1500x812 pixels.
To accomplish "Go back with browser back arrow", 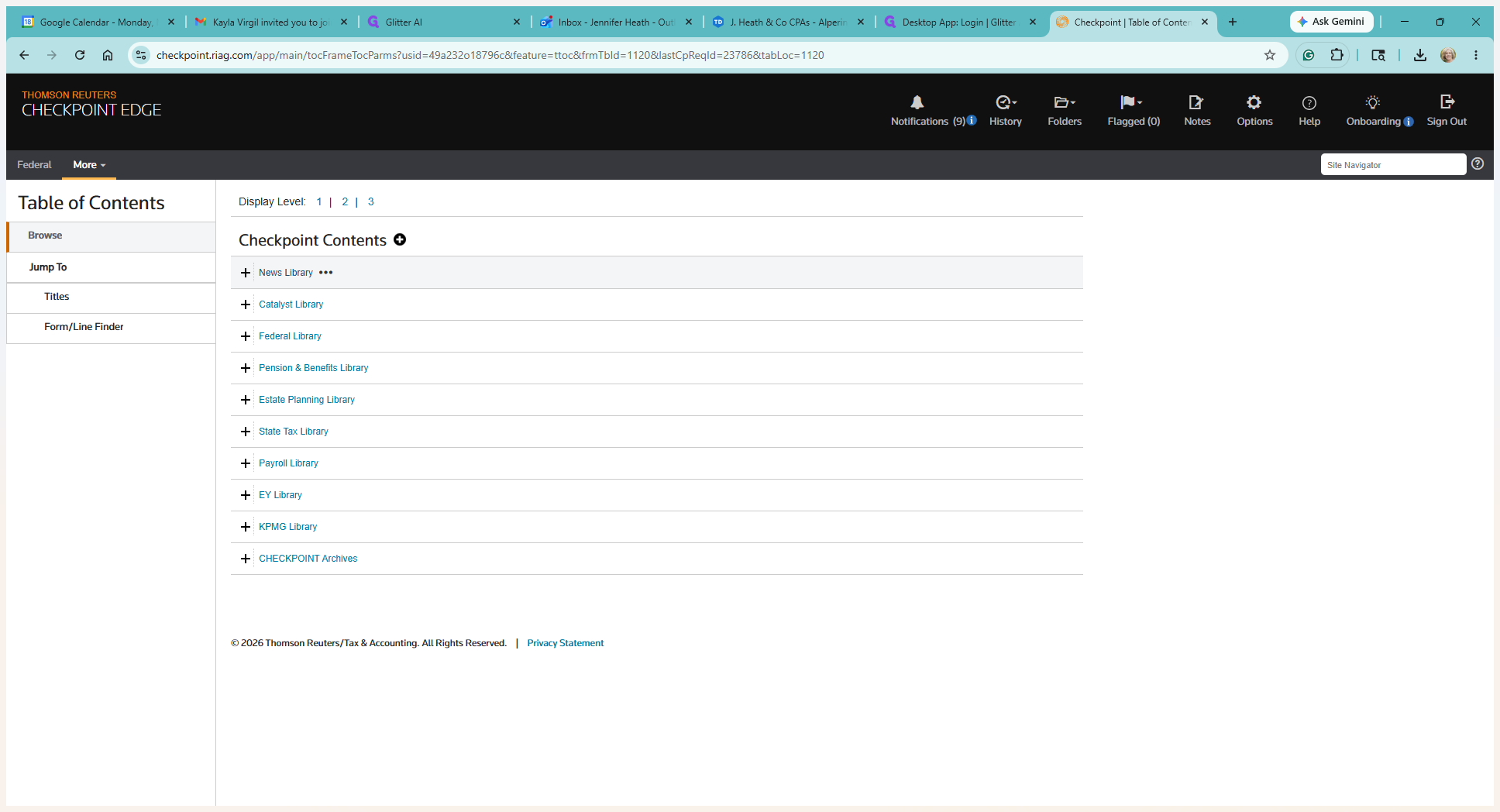I will point(24,55).
